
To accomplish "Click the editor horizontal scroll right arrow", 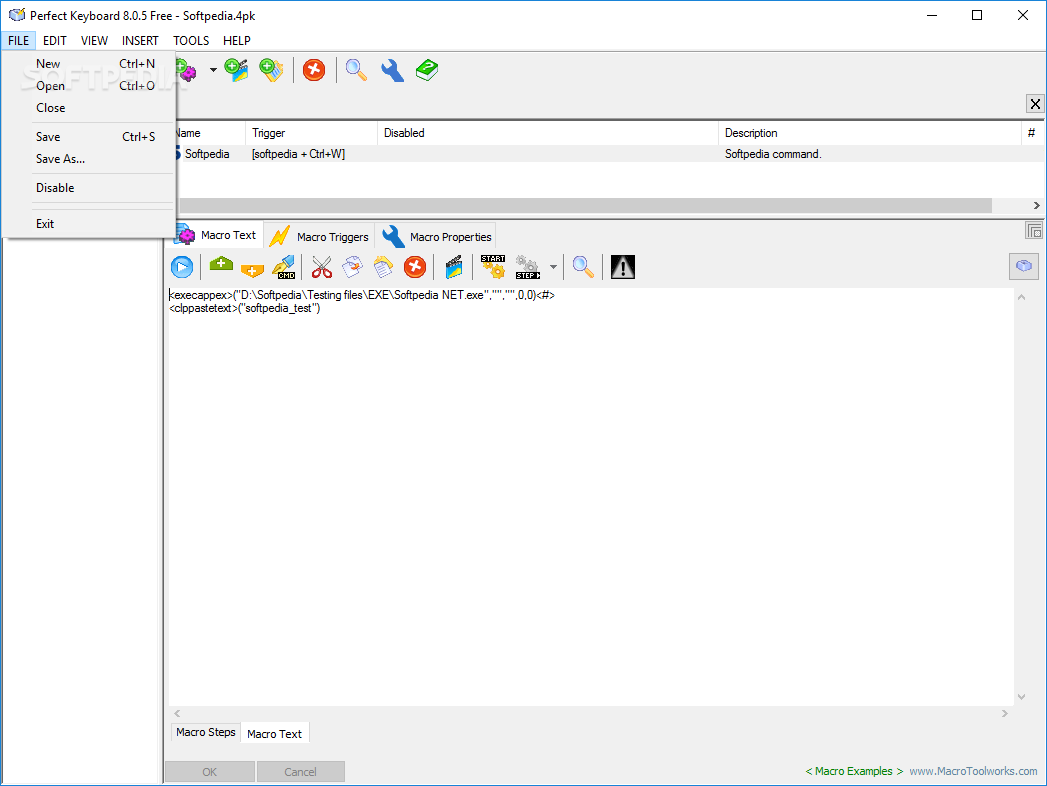I will point(1004,713).
